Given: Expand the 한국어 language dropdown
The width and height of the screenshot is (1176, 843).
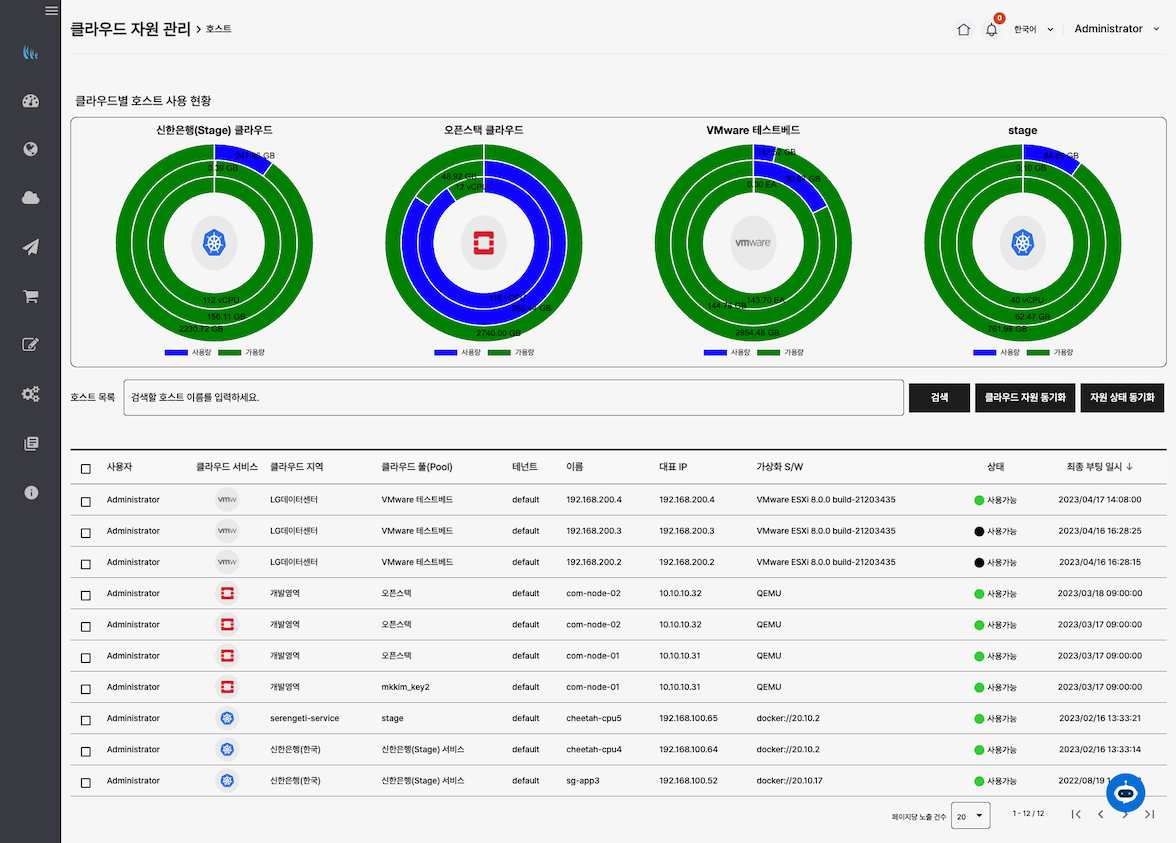Looking at the screenshot, I should point(1034,30).
